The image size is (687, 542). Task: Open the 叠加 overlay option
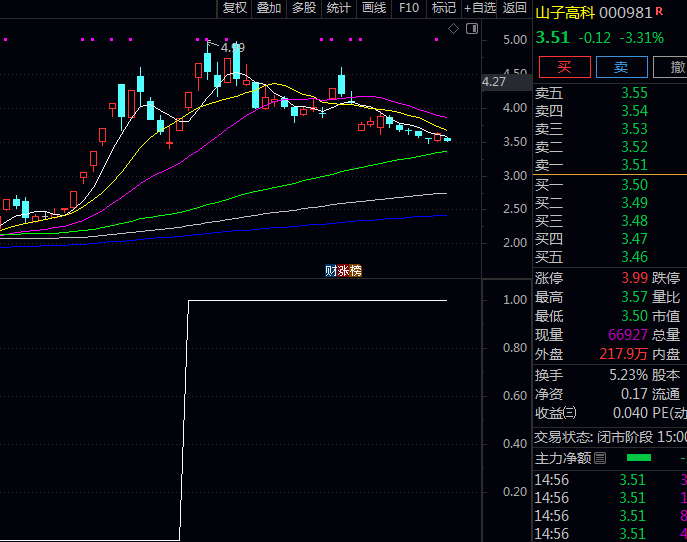click(268, 8)
